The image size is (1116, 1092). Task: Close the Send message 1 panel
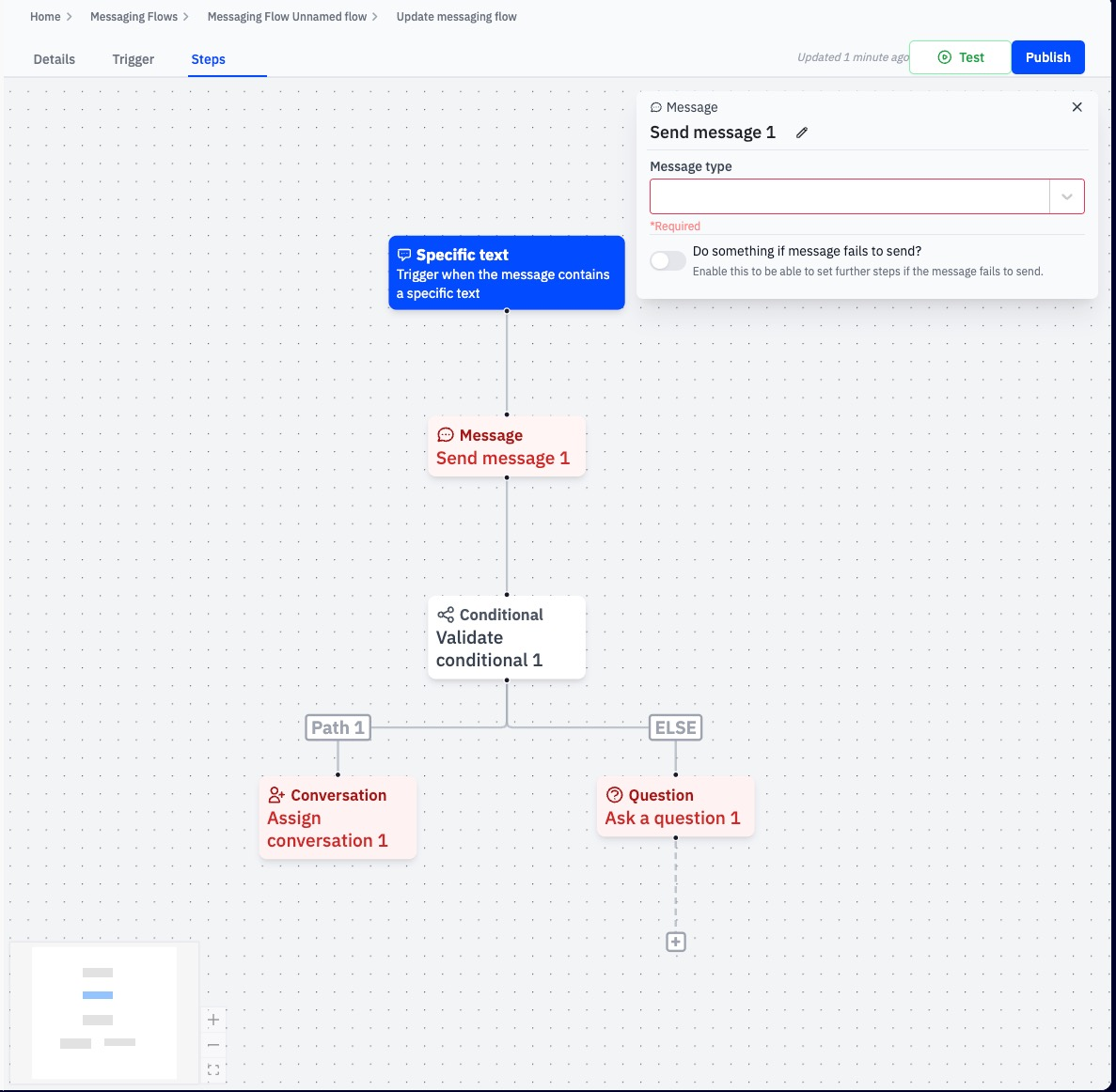pyautogui.click(x=1077, y=107)
